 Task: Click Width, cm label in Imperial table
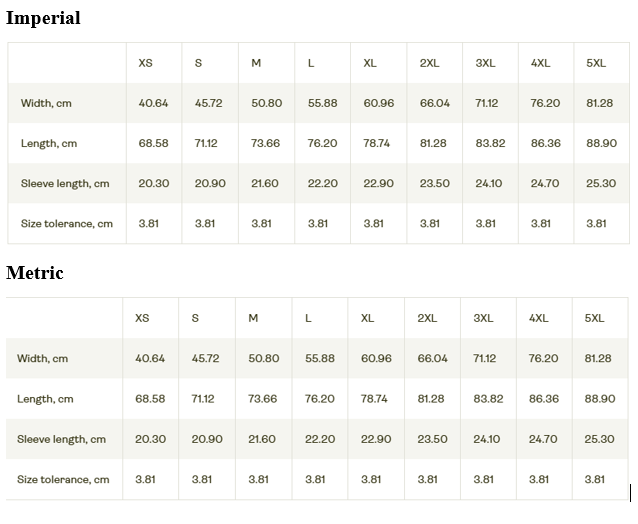(46, 103)
